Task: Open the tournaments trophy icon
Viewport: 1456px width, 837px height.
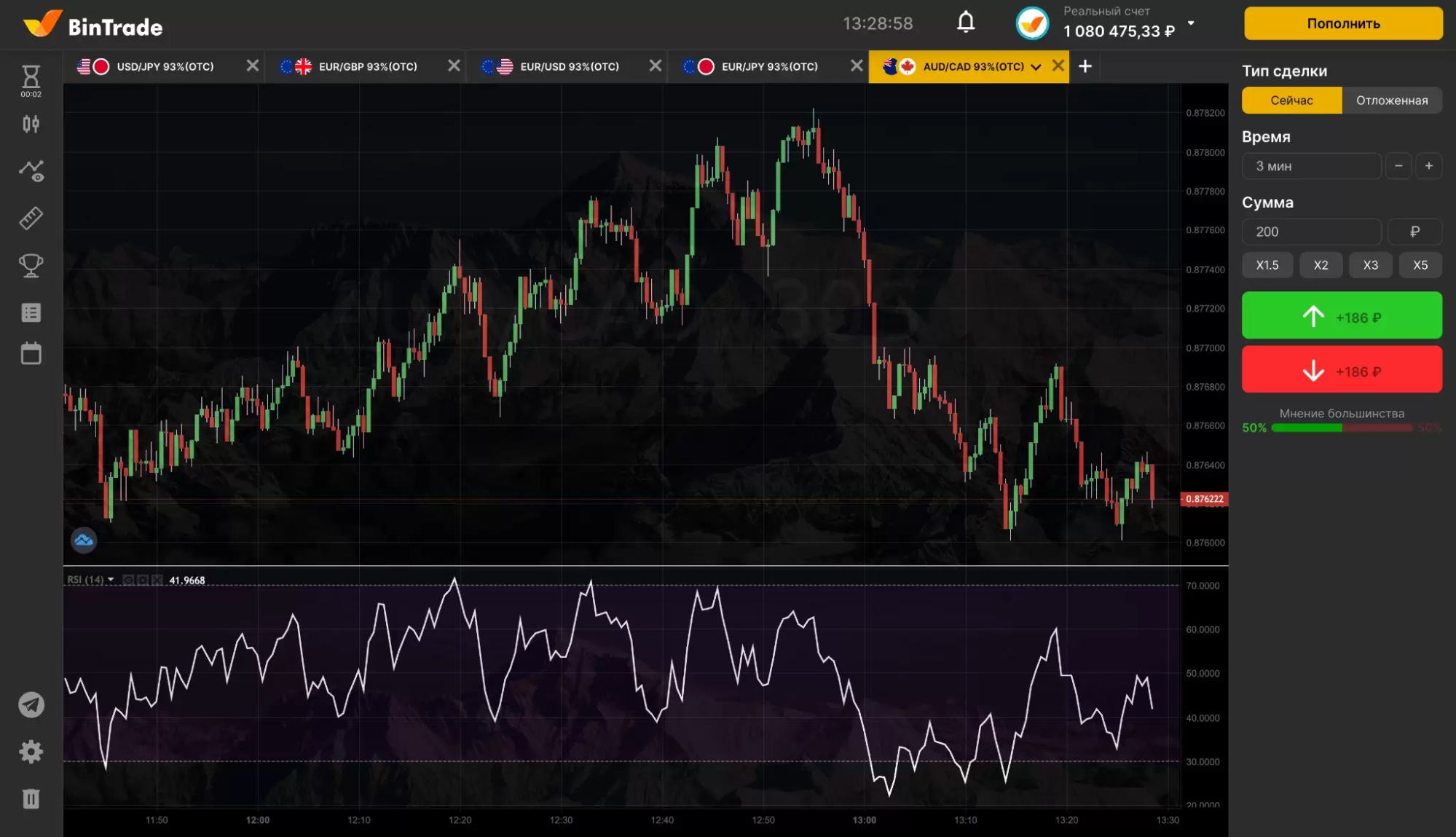Action: (x=31, y=265)
